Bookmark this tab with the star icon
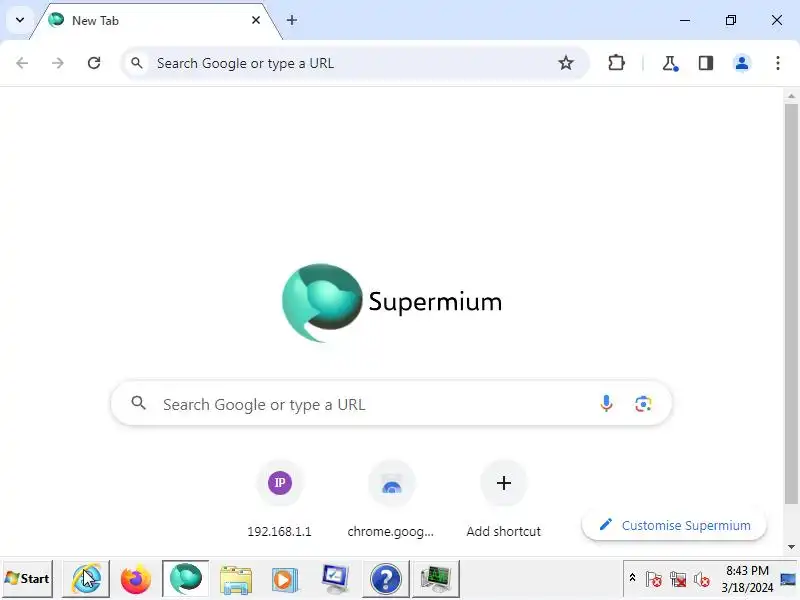 [565, 63]
